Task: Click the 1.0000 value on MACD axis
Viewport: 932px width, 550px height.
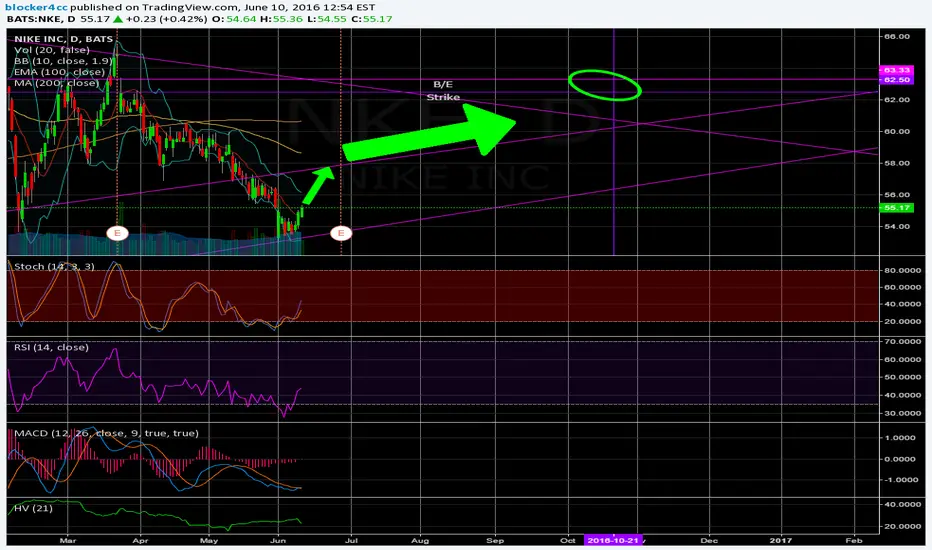Action: [901, 438]
